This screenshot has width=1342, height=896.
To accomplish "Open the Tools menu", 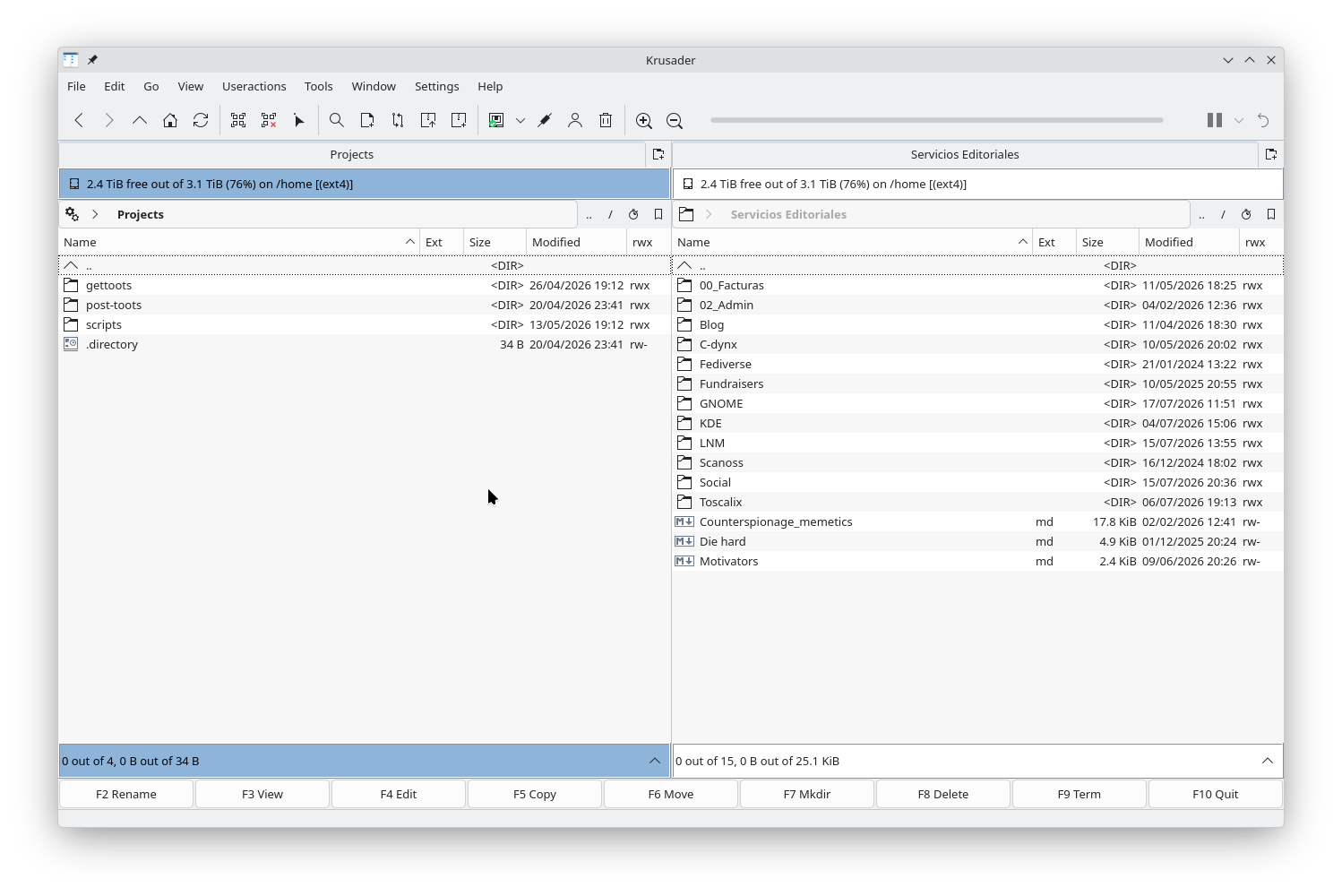I will [x=319, y=86].
